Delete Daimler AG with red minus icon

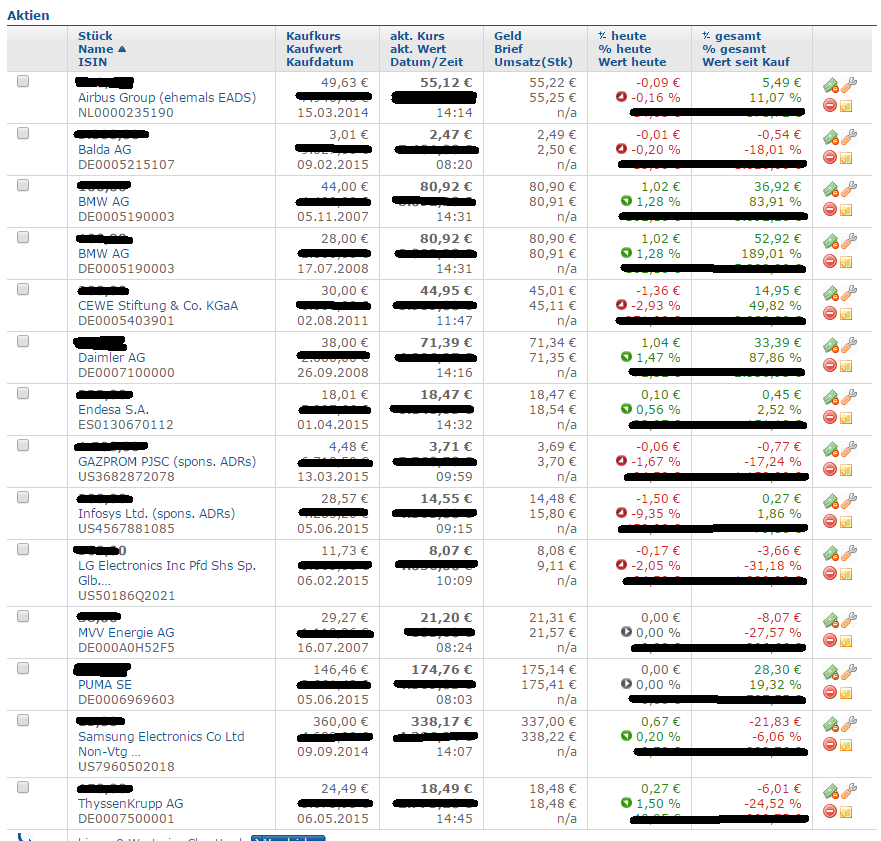pyautogui.click(x=830, y=365)
